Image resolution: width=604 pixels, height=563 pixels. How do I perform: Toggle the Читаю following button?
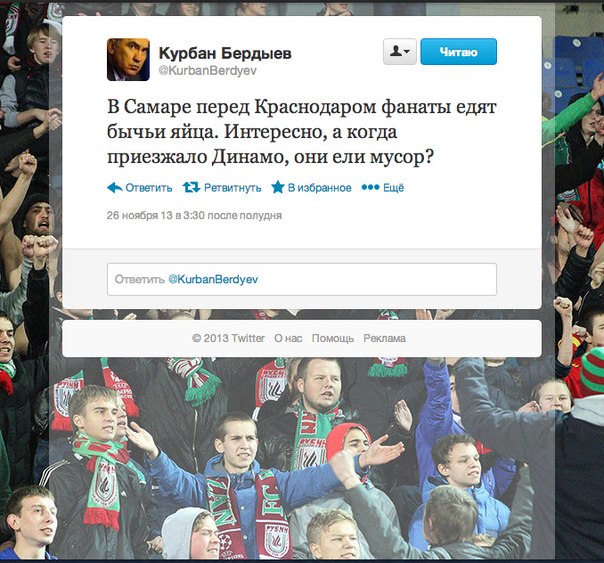[458, 51]
